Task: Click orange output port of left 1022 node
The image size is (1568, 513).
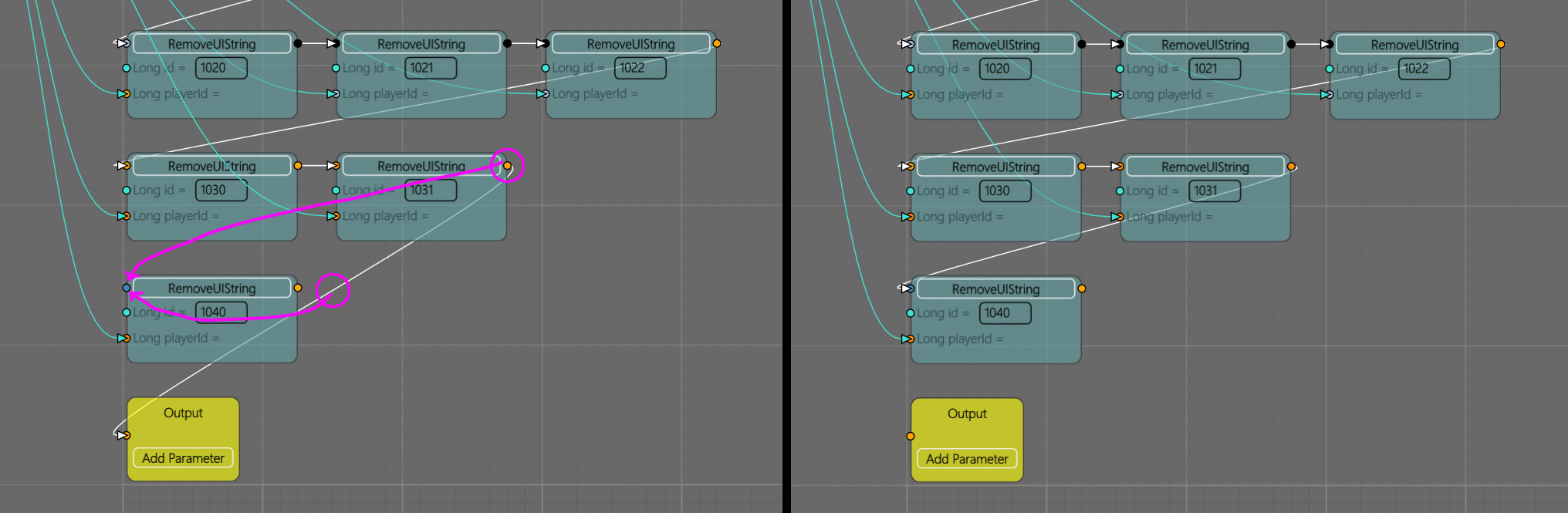Action: 717,43
